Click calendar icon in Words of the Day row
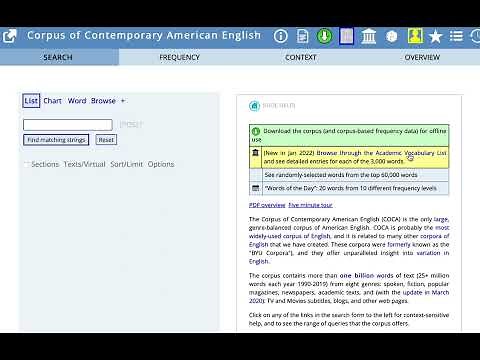The height and width of the screenshot is (360, 480). 255,188
